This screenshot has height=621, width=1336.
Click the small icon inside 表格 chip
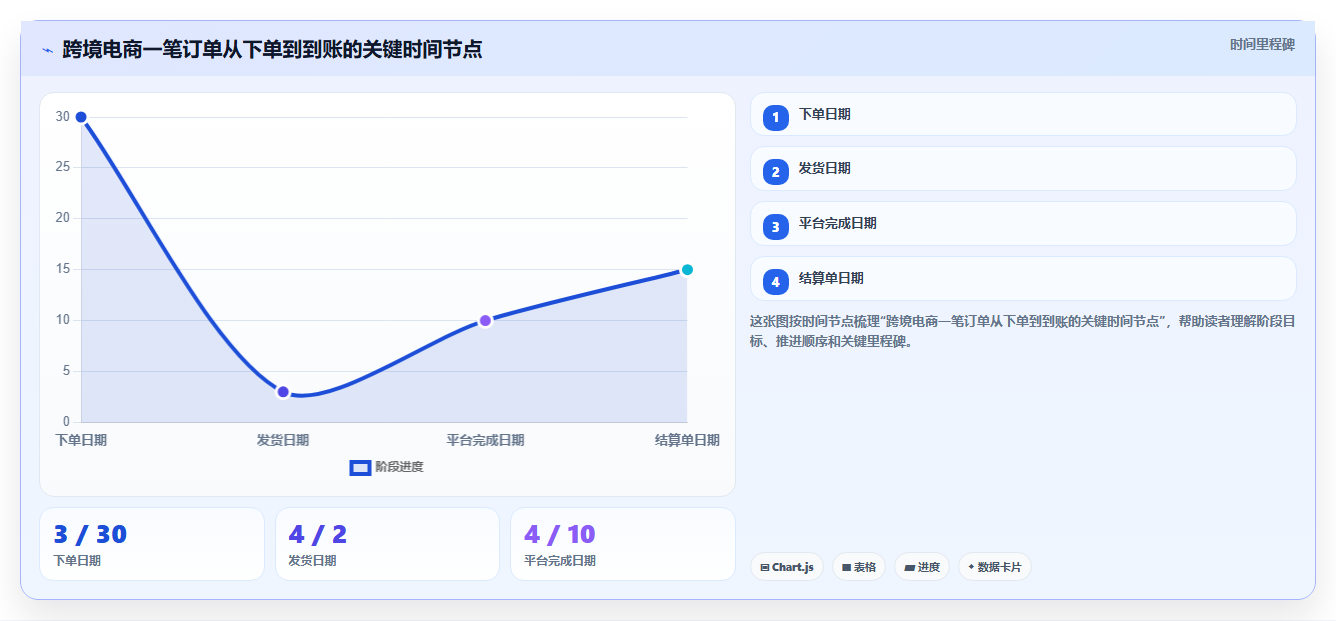[x=846, y=567]
